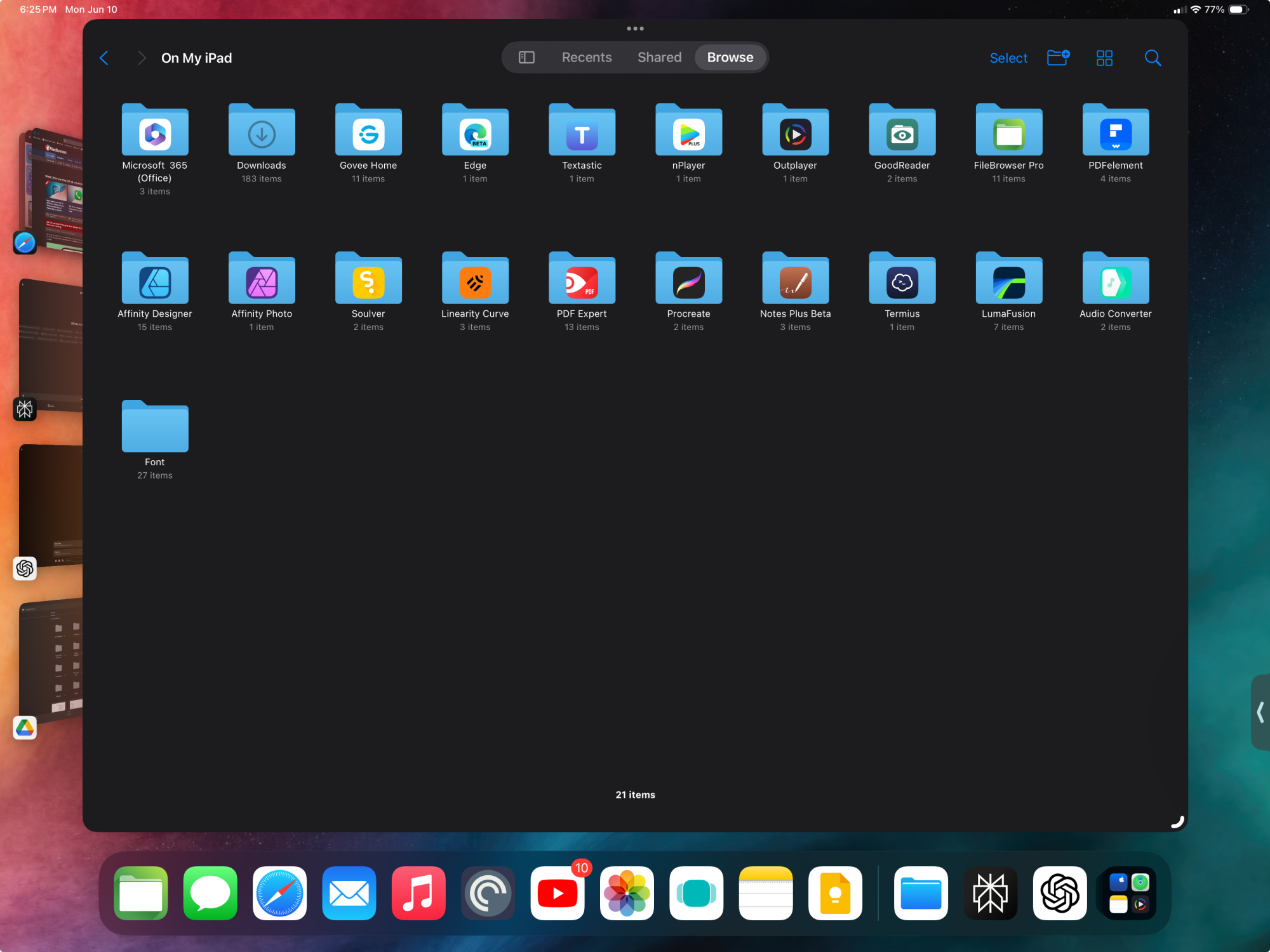Select the Browse tab
Image resolution: width=1270 pixels, height=952 pixels.
coord(730,58)
